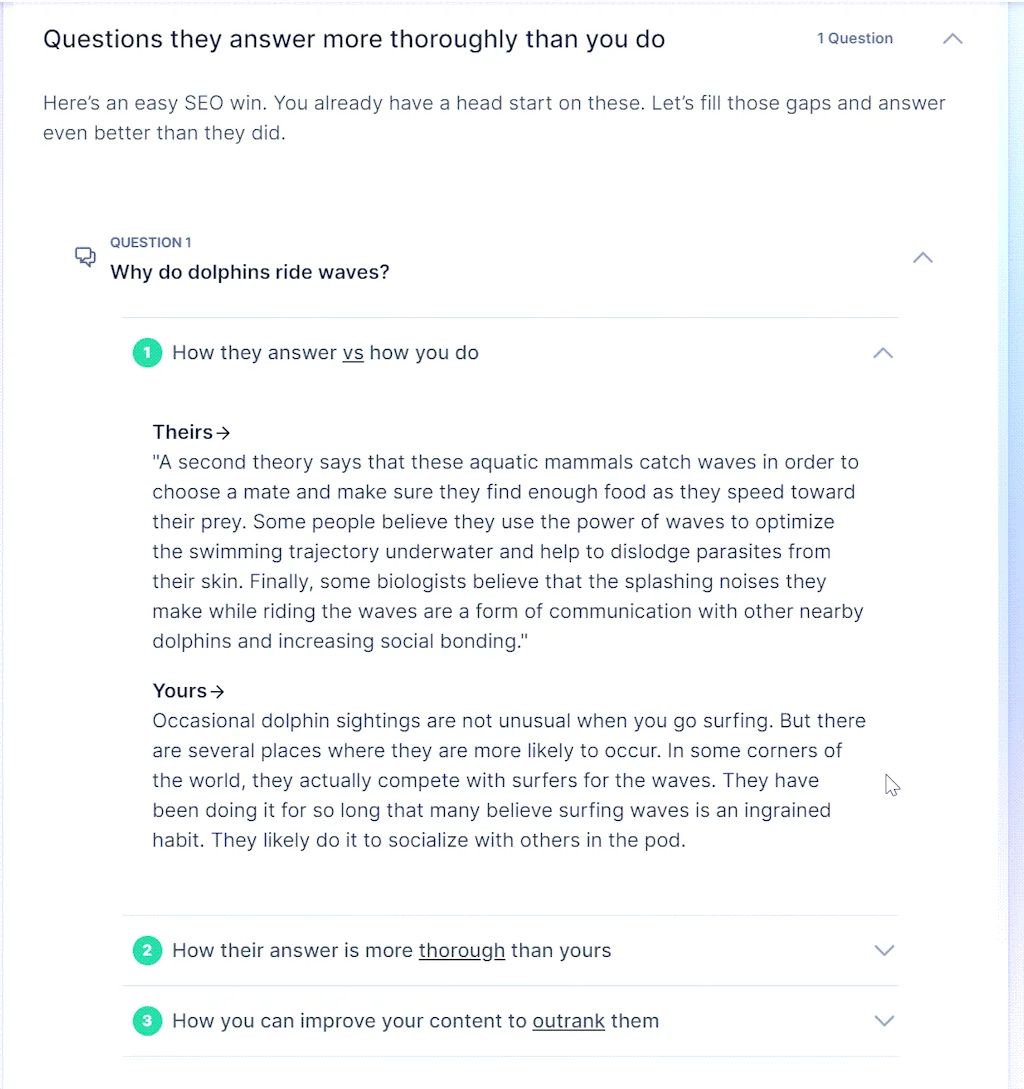Open the 'How you can improve your content to outrank them' row
The height and width of the screenshot is (1089, 1024).
[415, 1021]
